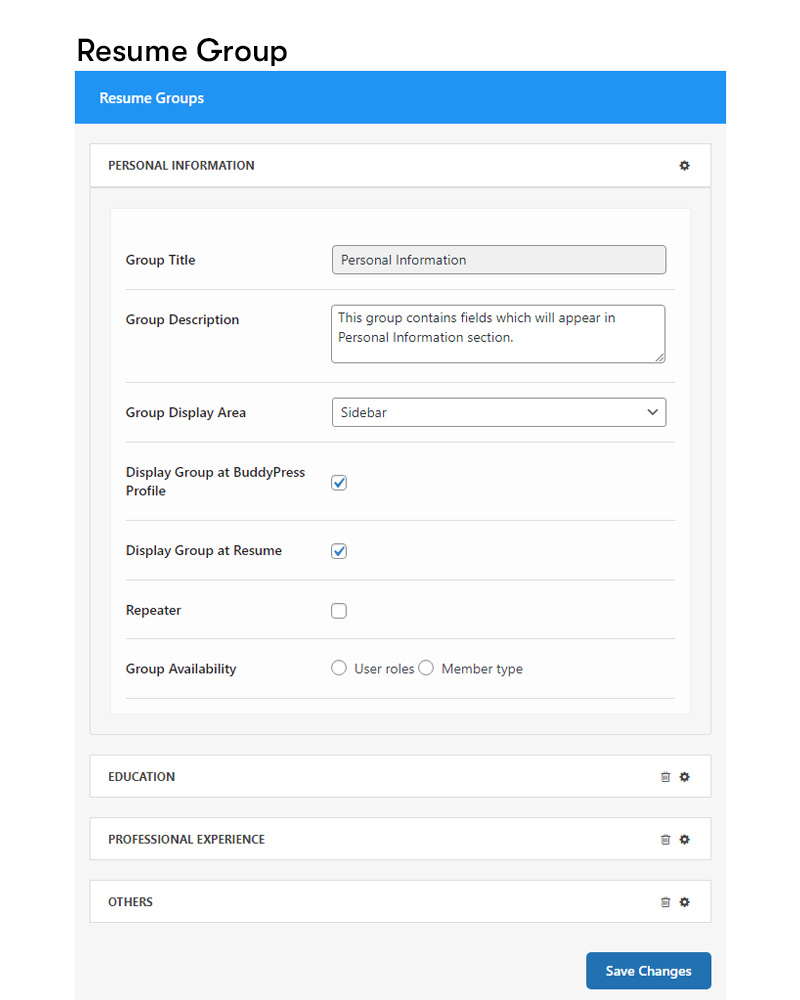
Task: Open Personal Information group settings gear
Action: coord(684,166)
